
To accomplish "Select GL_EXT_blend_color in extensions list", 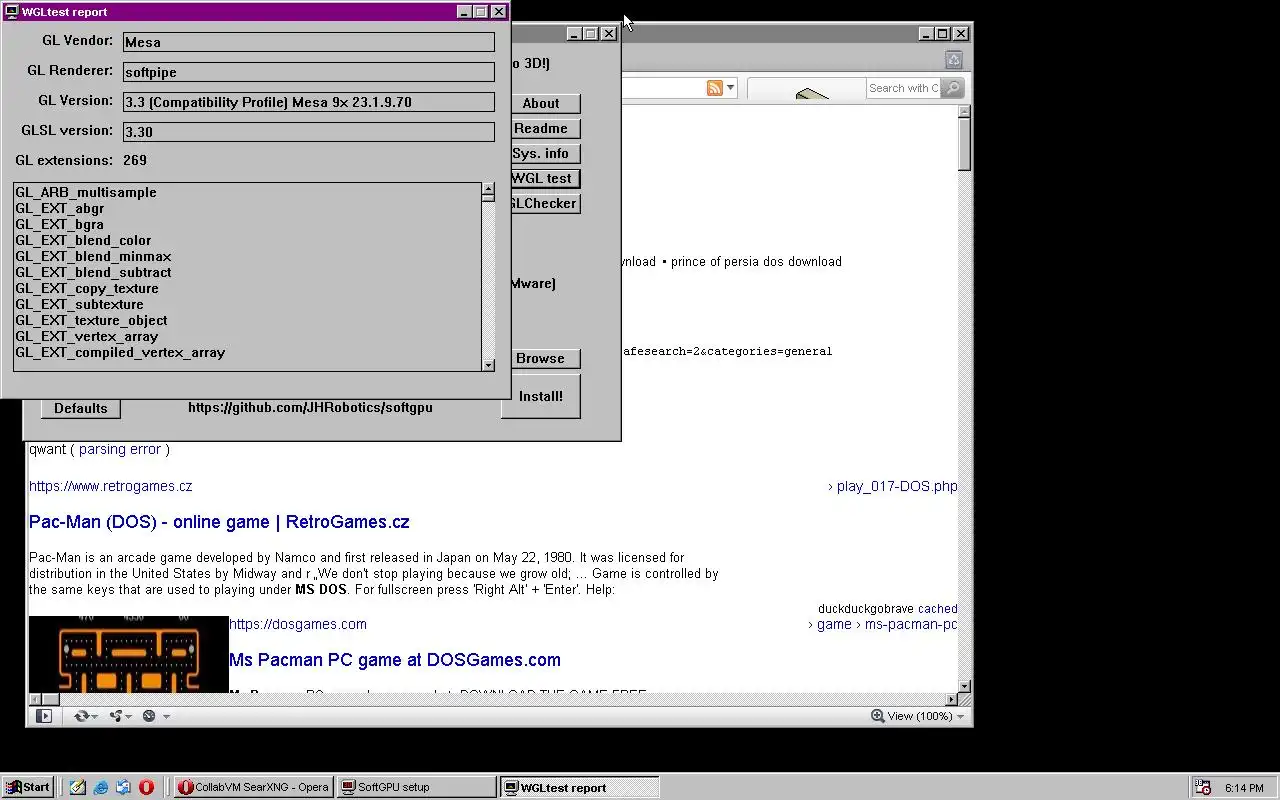I will (x=248, y=240).
